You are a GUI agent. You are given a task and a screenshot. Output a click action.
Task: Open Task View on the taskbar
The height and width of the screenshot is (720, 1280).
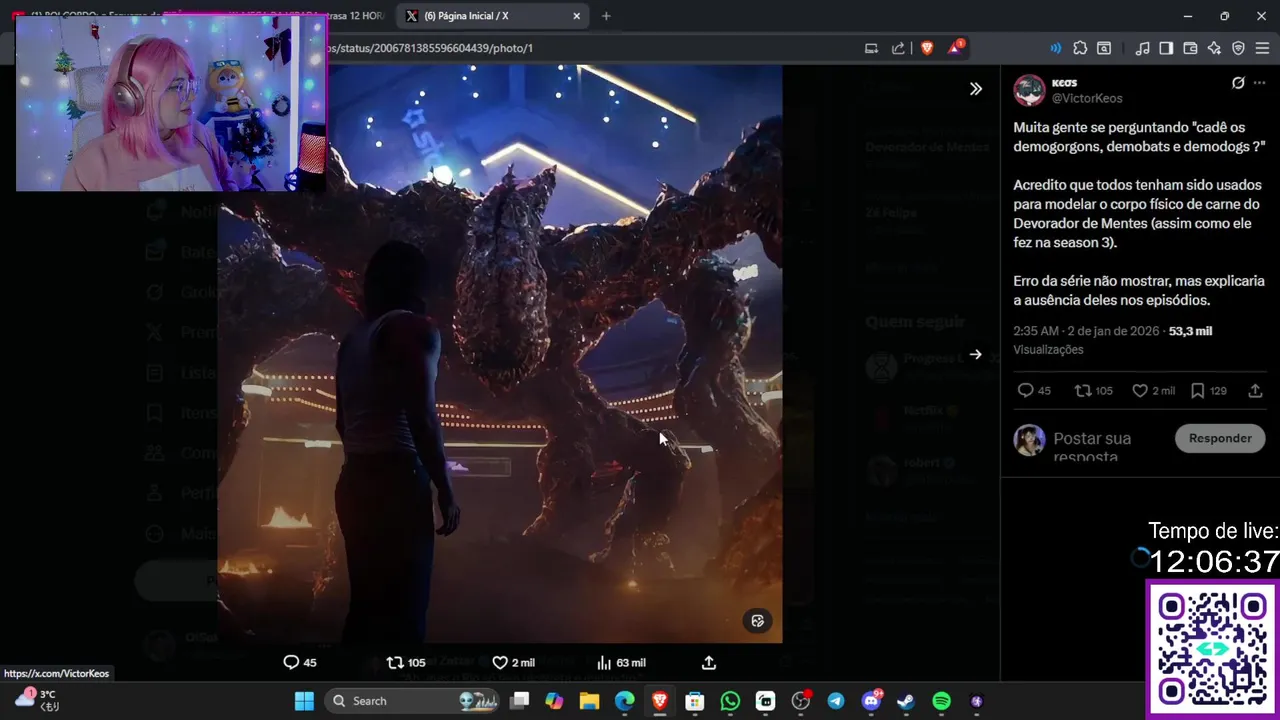point(519,701)
